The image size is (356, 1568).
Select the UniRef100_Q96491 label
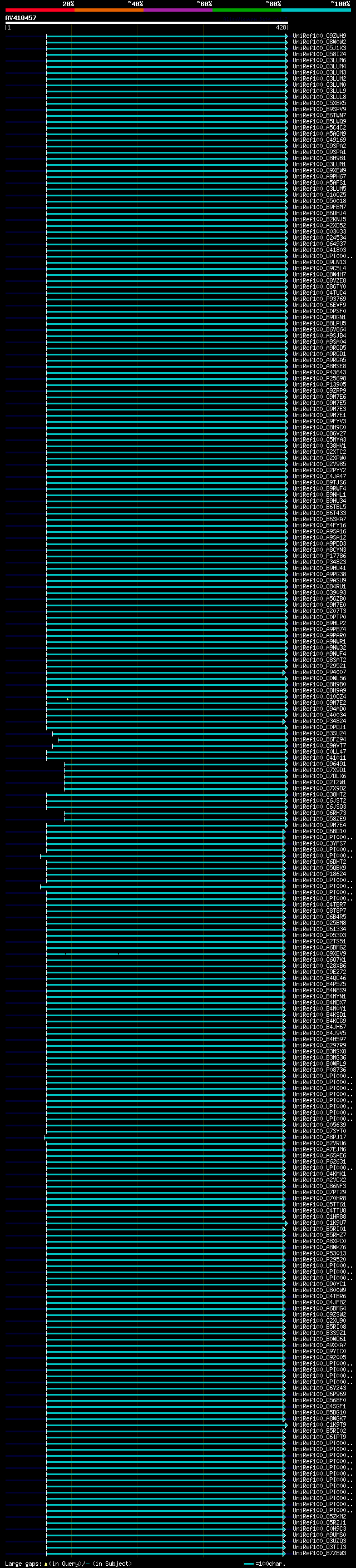(319, 764)
